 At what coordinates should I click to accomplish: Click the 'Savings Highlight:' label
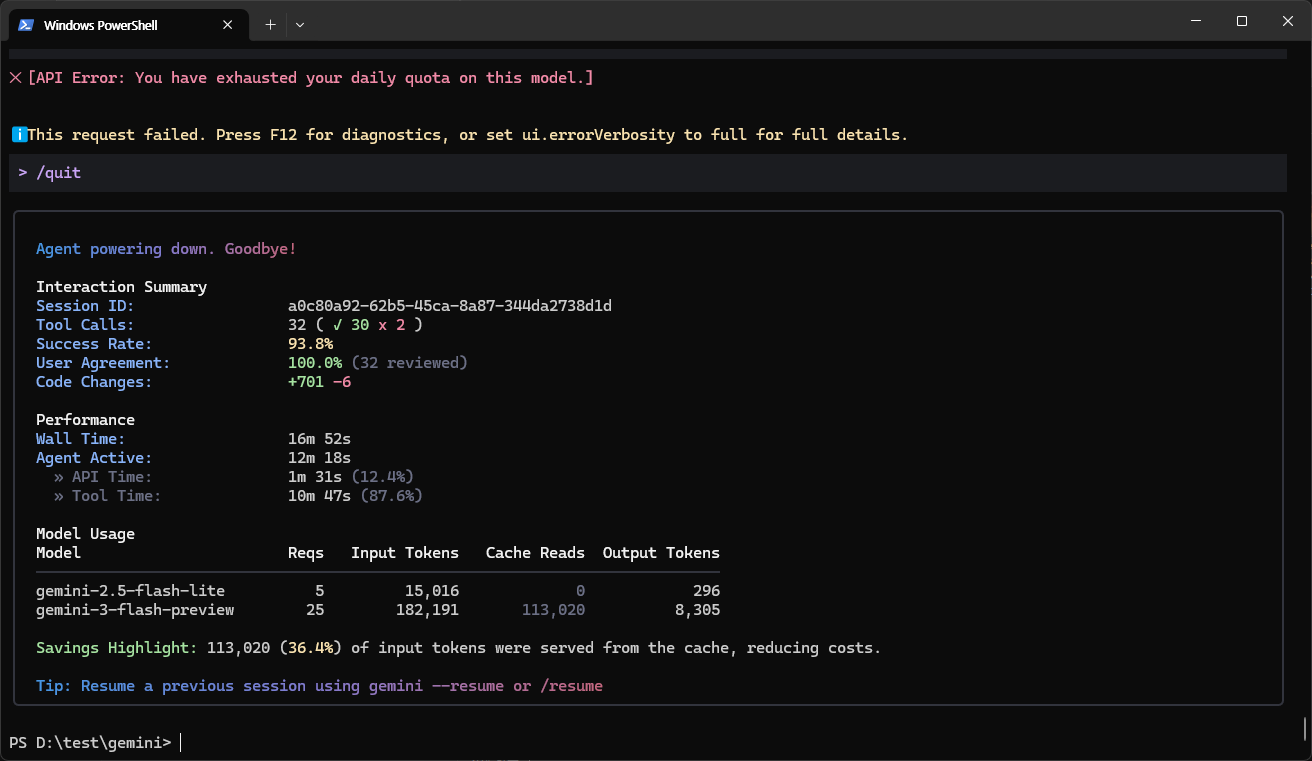point(116,647)
